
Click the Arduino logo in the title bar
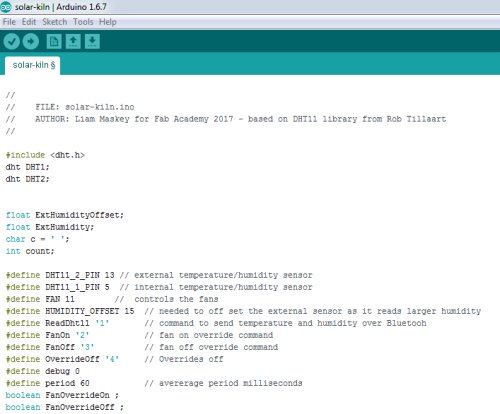coord(6,7)
